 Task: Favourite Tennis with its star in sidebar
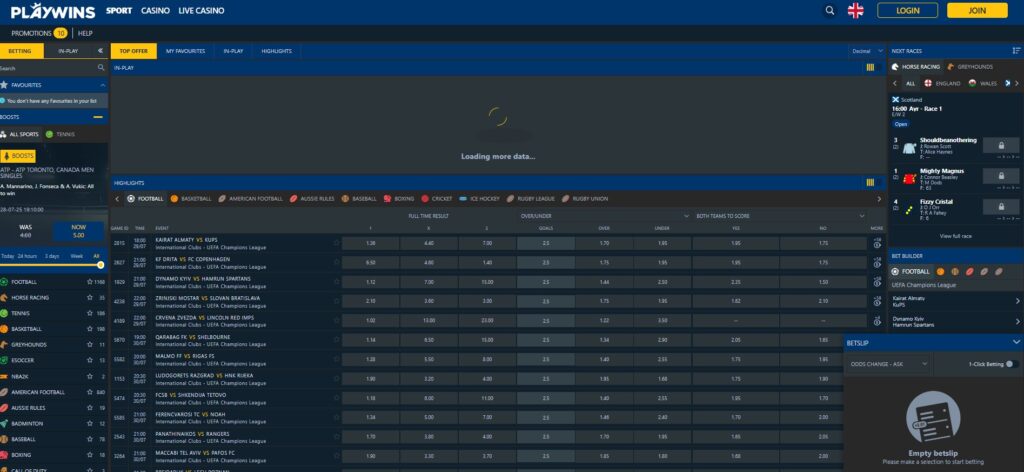pyautogui.click(x=89, y=313)
